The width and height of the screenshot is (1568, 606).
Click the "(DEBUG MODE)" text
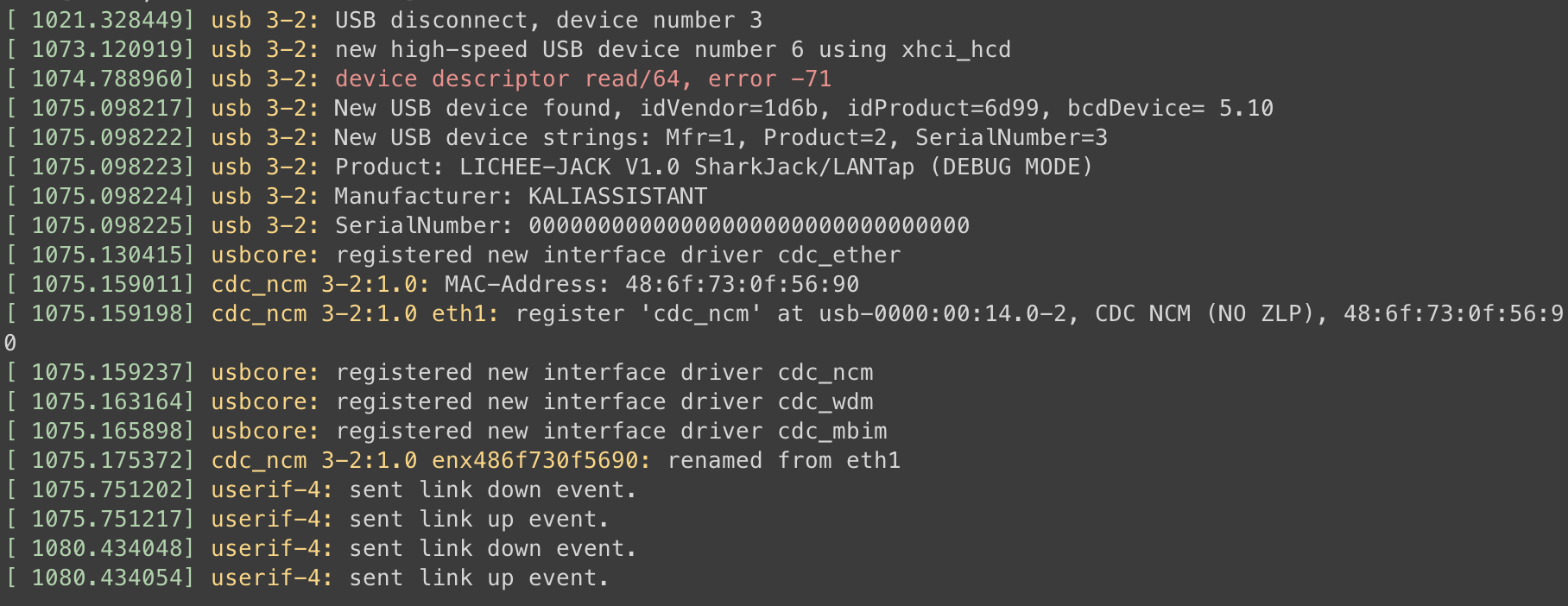(x=1011, y=167)
